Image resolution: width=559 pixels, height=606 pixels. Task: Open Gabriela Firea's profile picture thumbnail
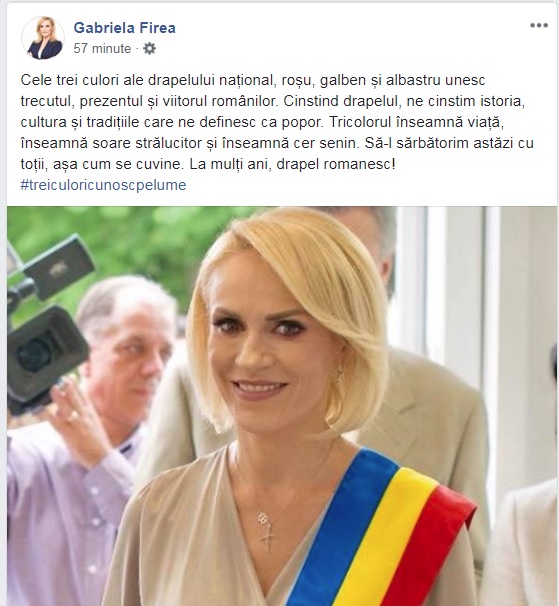pyautogui.click(x=43, y=38)
